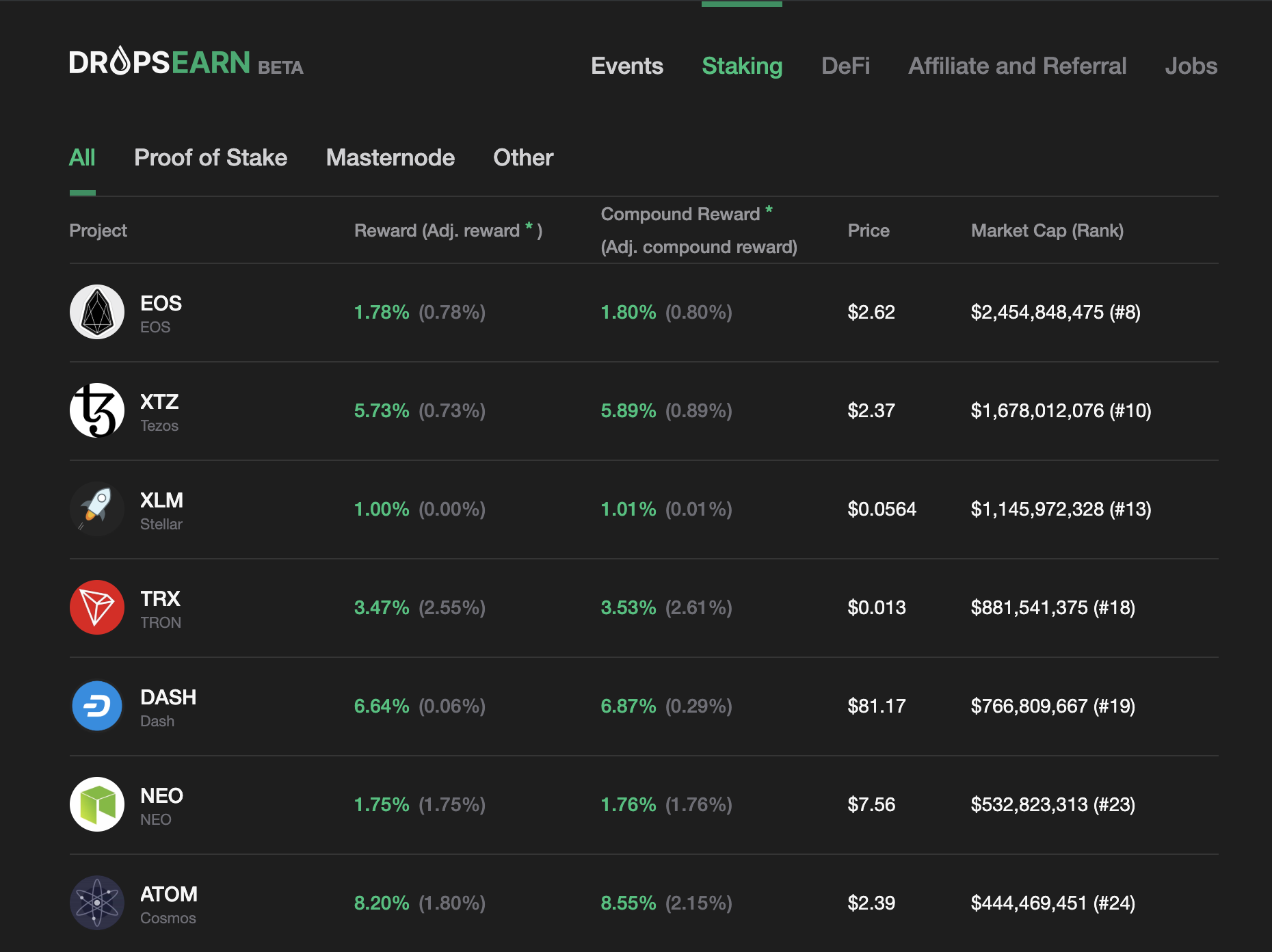Image resolution: width=1272 pixels, height=952 pixels.
Task: Click the NEO price $7.56
Action: point(871,804)
